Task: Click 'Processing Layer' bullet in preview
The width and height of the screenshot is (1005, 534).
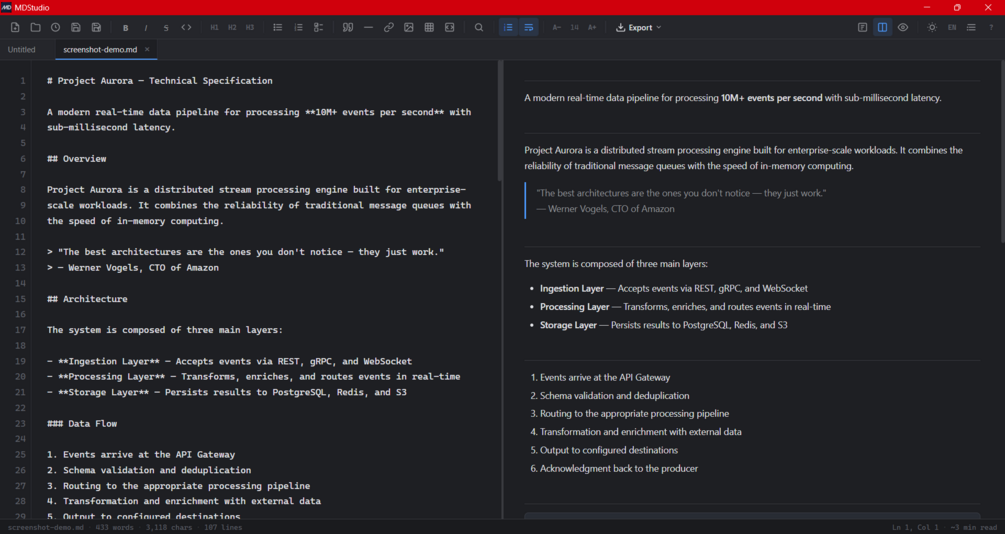Action: point(685,306)
